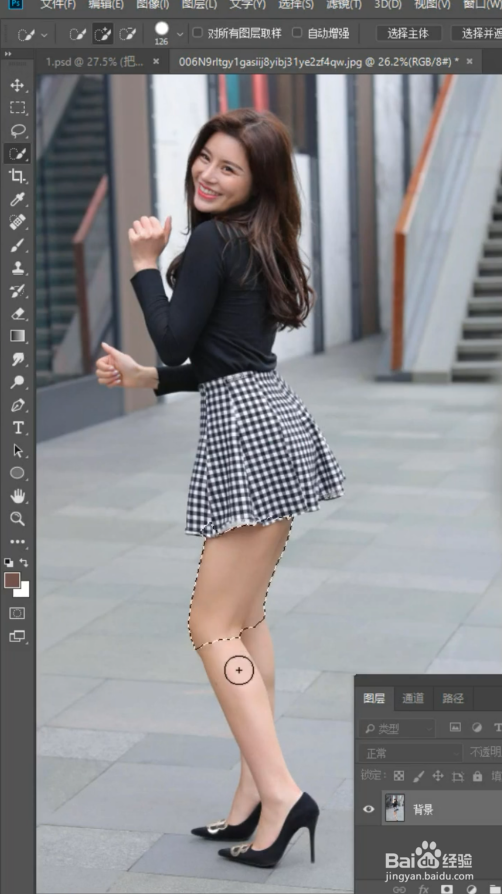
Task: Select the History Brush tool
Action: (x=18, y=291)
